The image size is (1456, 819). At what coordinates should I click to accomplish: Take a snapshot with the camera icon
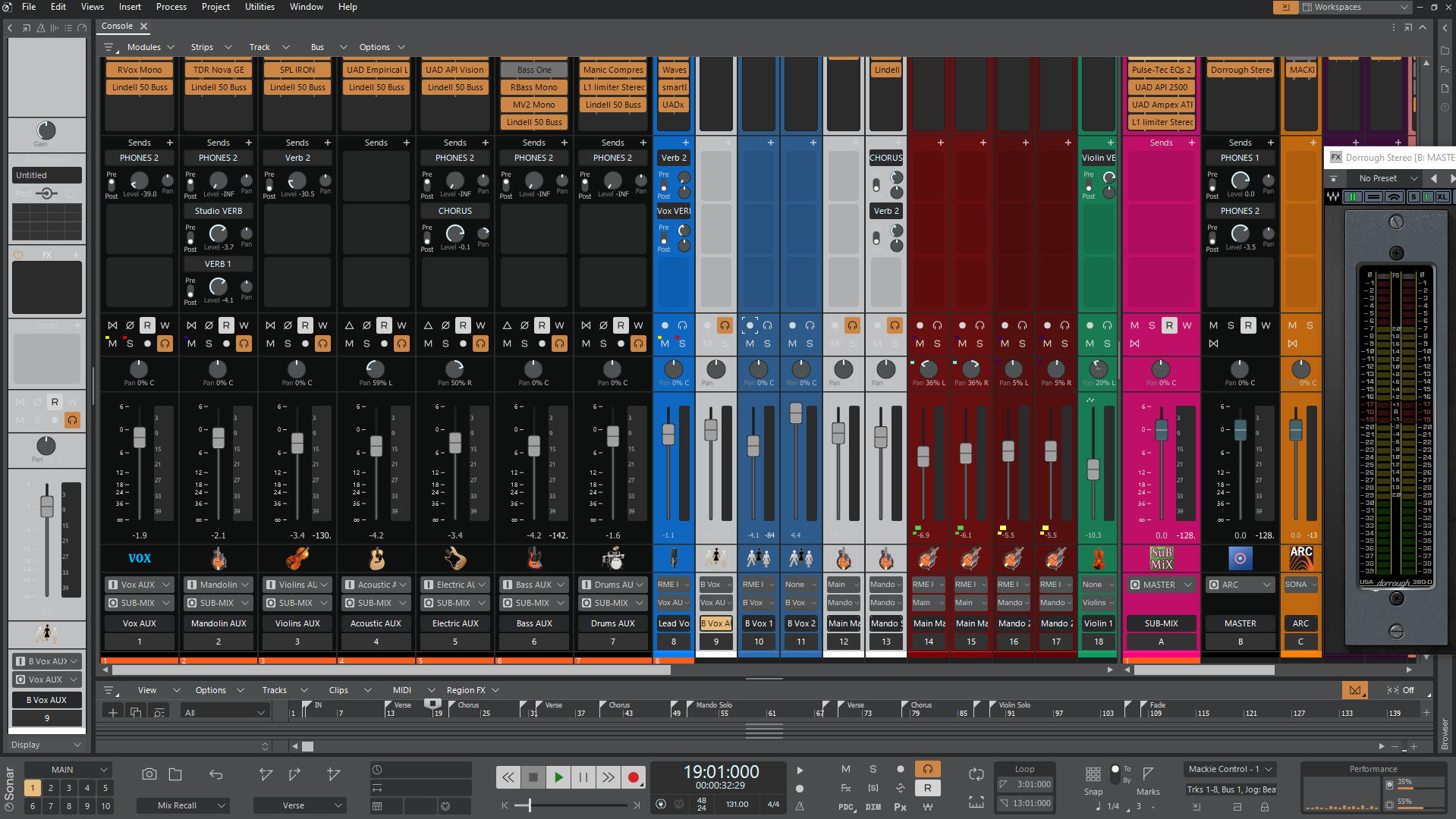coord(149,774)
